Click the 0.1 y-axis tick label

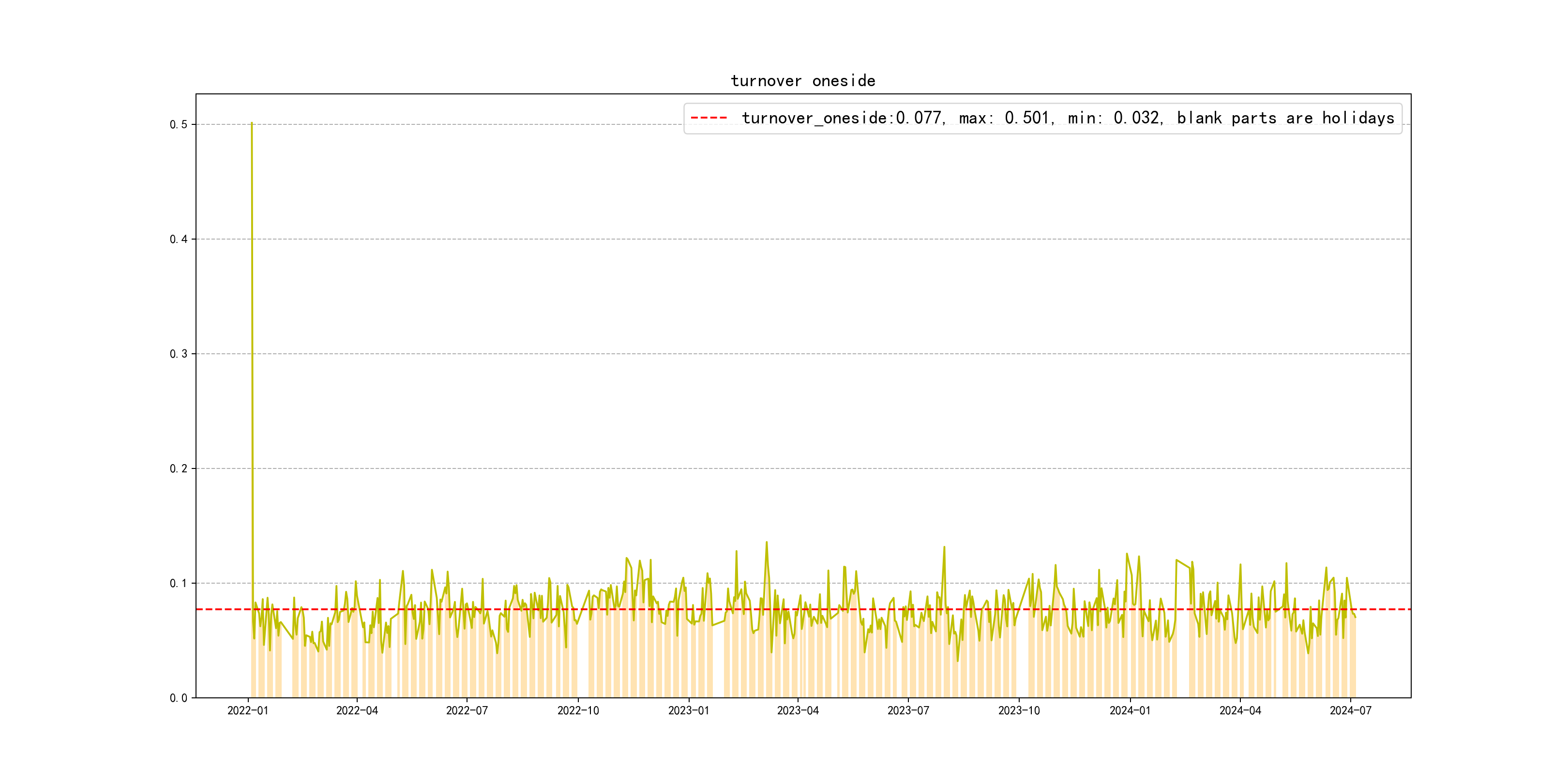click(x=179, y=583)
